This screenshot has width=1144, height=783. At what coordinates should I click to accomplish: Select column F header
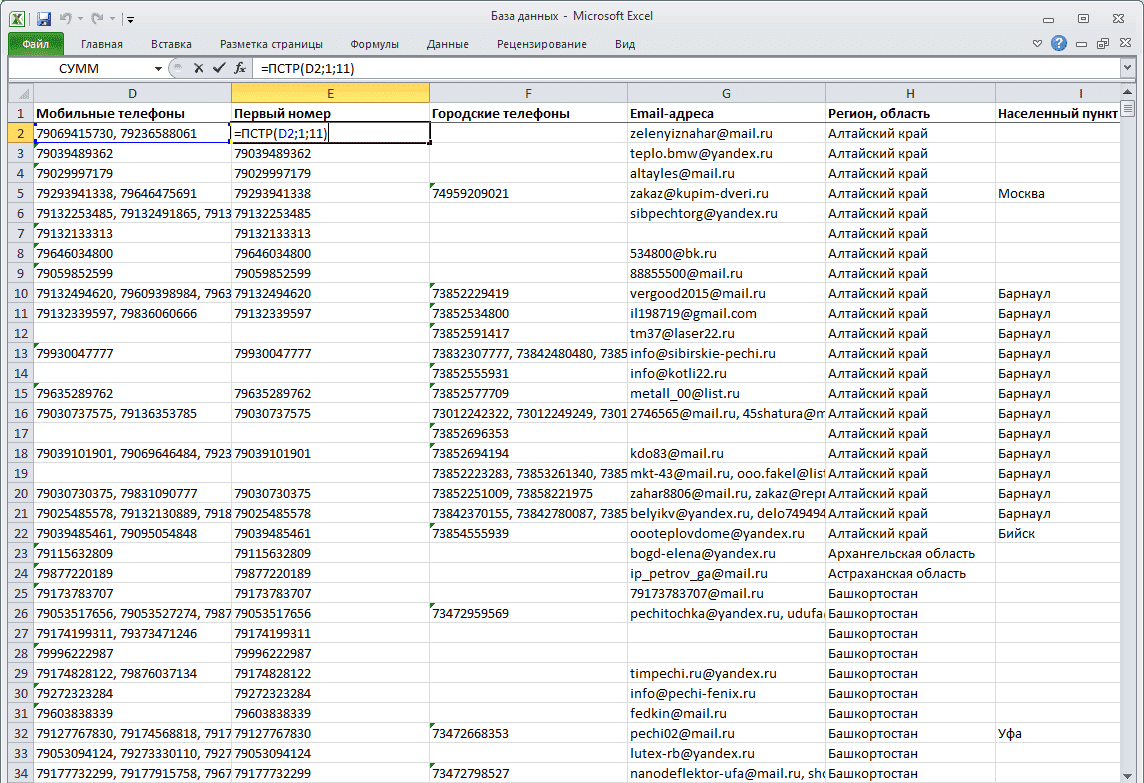[528, 93]
